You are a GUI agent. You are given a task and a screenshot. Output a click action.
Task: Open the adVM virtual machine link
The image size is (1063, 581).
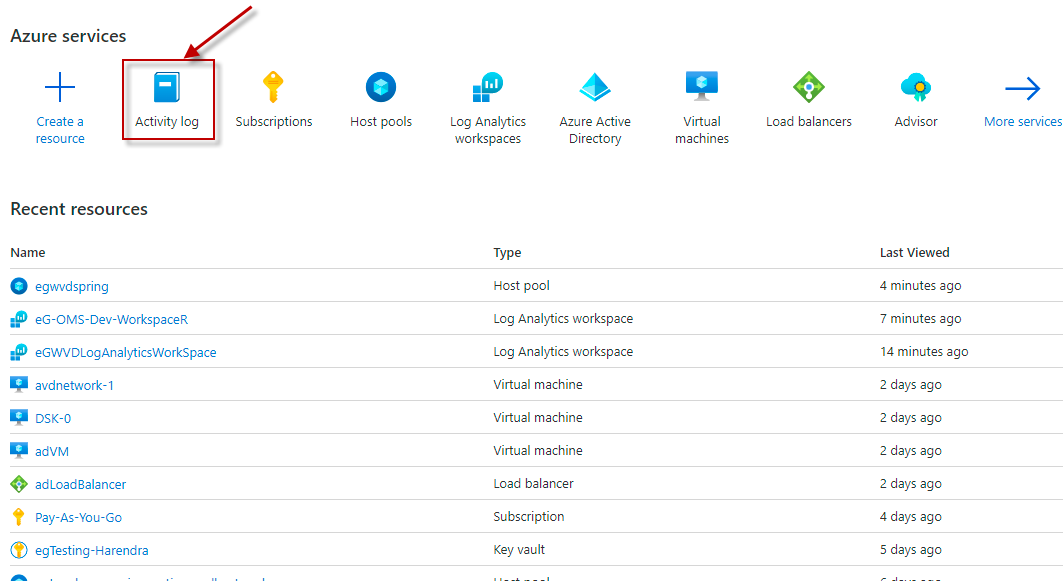(52, 452)
